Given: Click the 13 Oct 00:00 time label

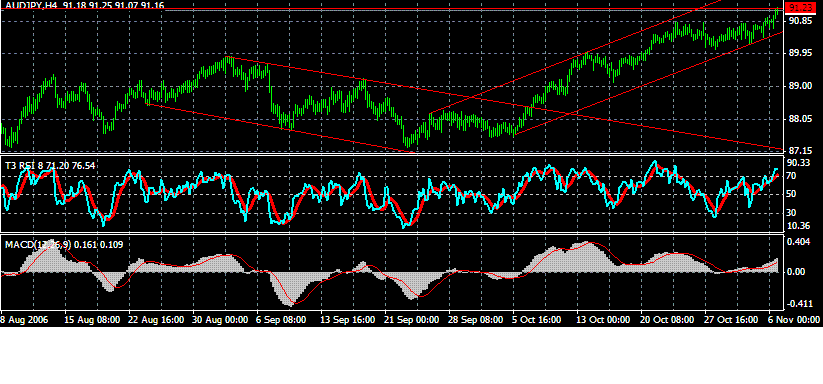Looking at the screenshot, I should click(x=604, y=319).
